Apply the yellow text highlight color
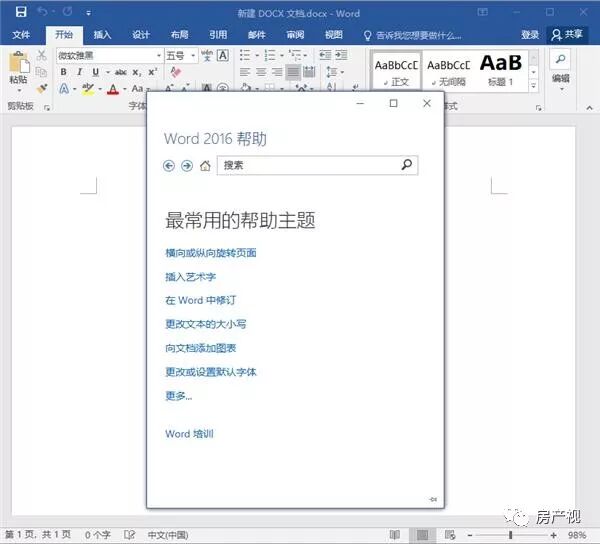The width and height of the screenshot is (600, 544). [88, 89]
